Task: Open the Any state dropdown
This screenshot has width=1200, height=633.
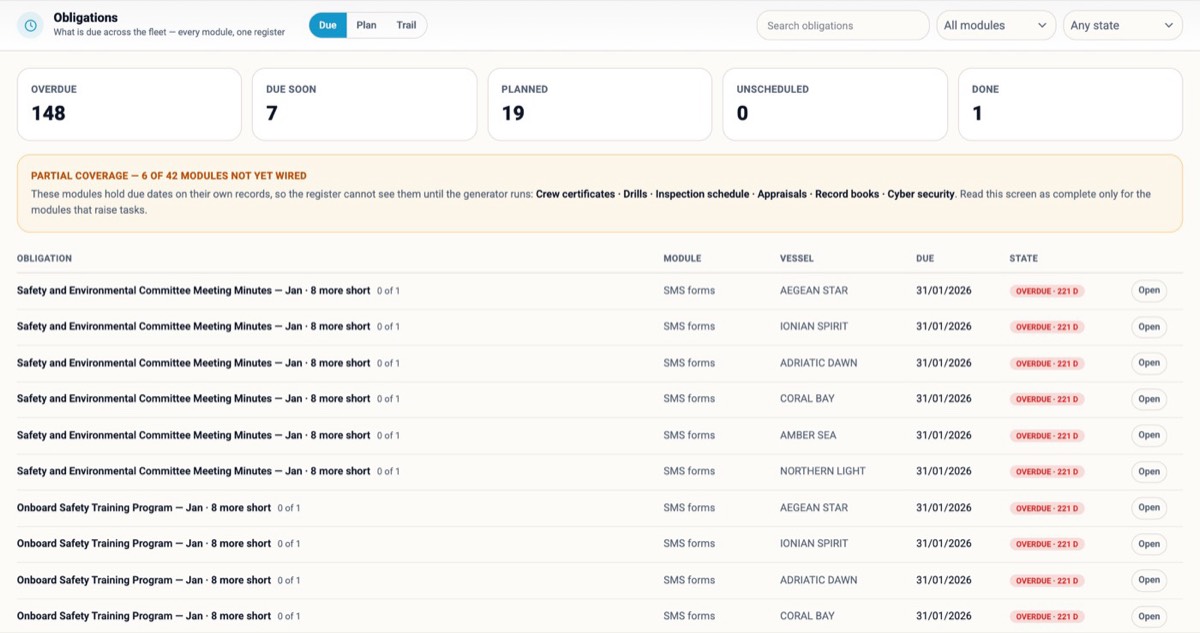Action: (1123, 25)
